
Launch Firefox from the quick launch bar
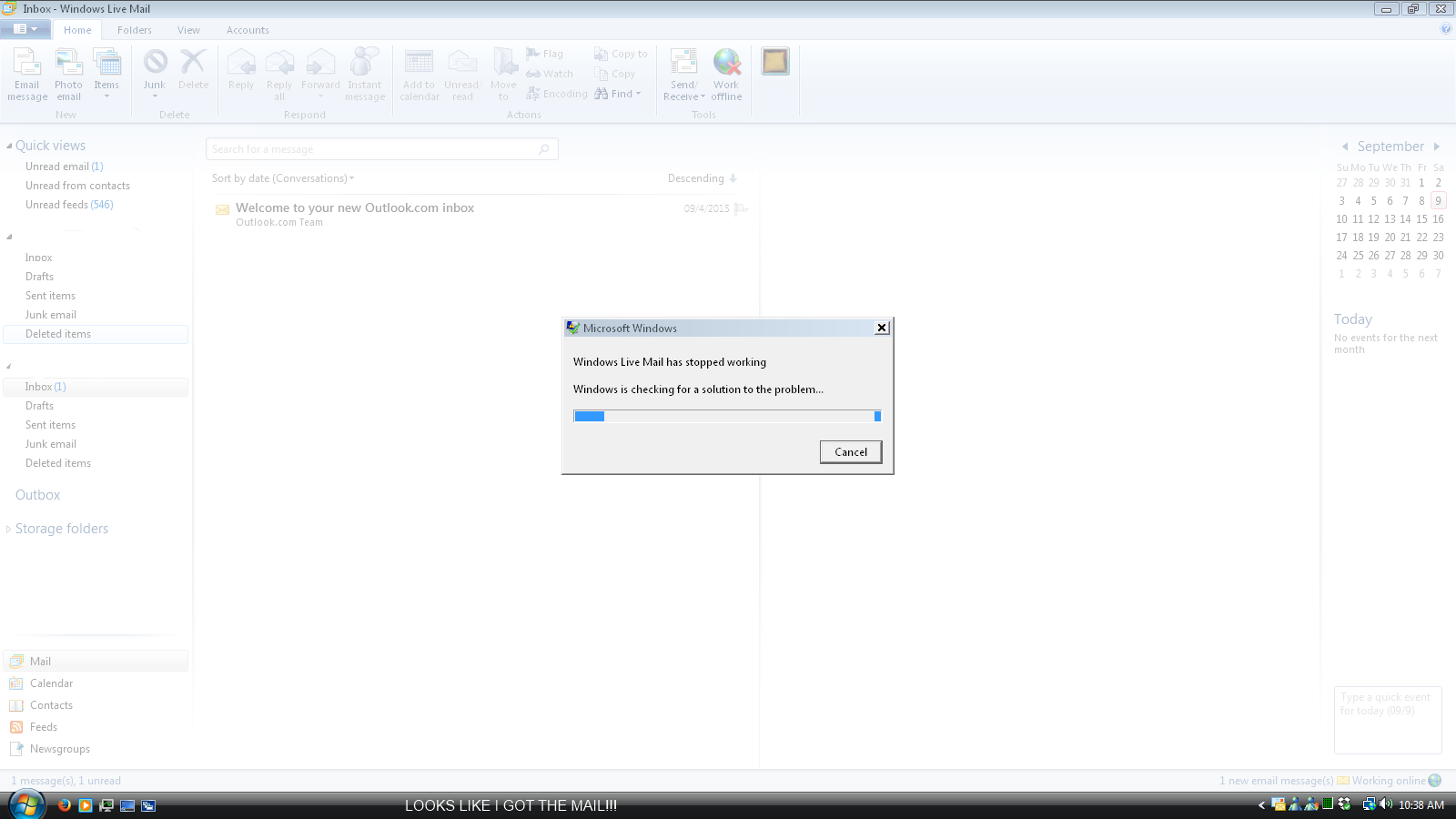pyautogui.click(x=65, y=805)
